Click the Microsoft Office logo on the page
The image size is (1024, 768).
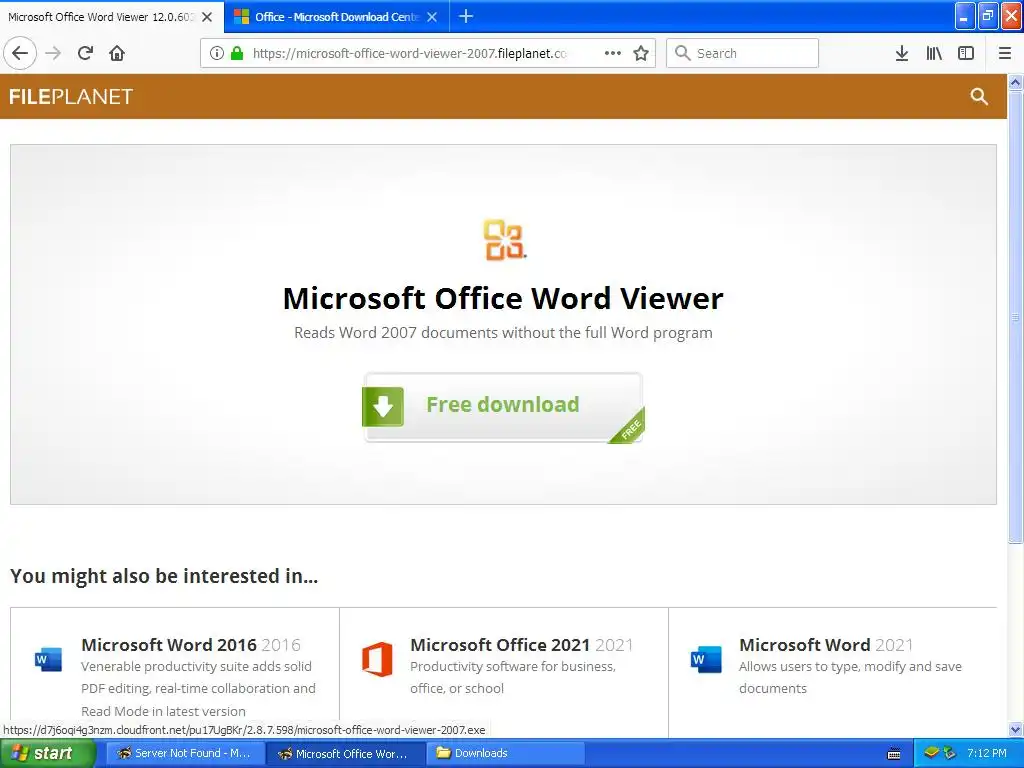click(x=504, y=240)
